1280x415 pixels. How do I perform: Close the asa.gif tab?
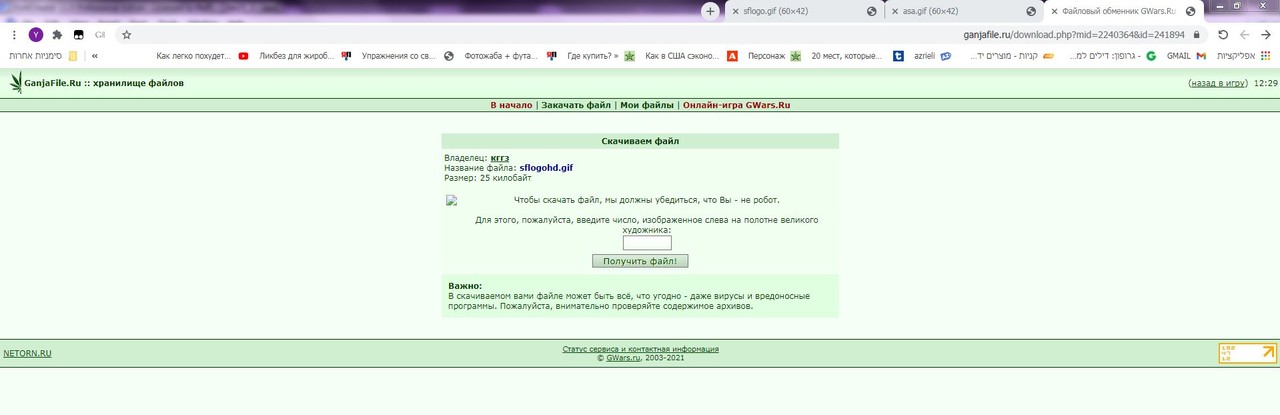pyautogui.click(x=893, y=11)
